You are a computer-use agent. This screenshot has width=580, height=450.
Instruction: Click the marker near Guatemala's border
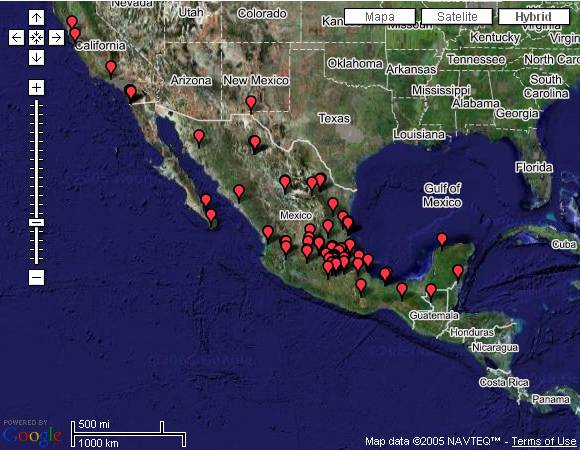[431, 291]
